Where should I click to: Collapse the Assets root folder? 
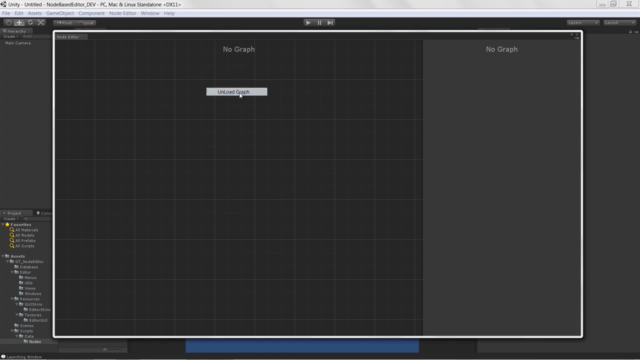coord(3,256)
